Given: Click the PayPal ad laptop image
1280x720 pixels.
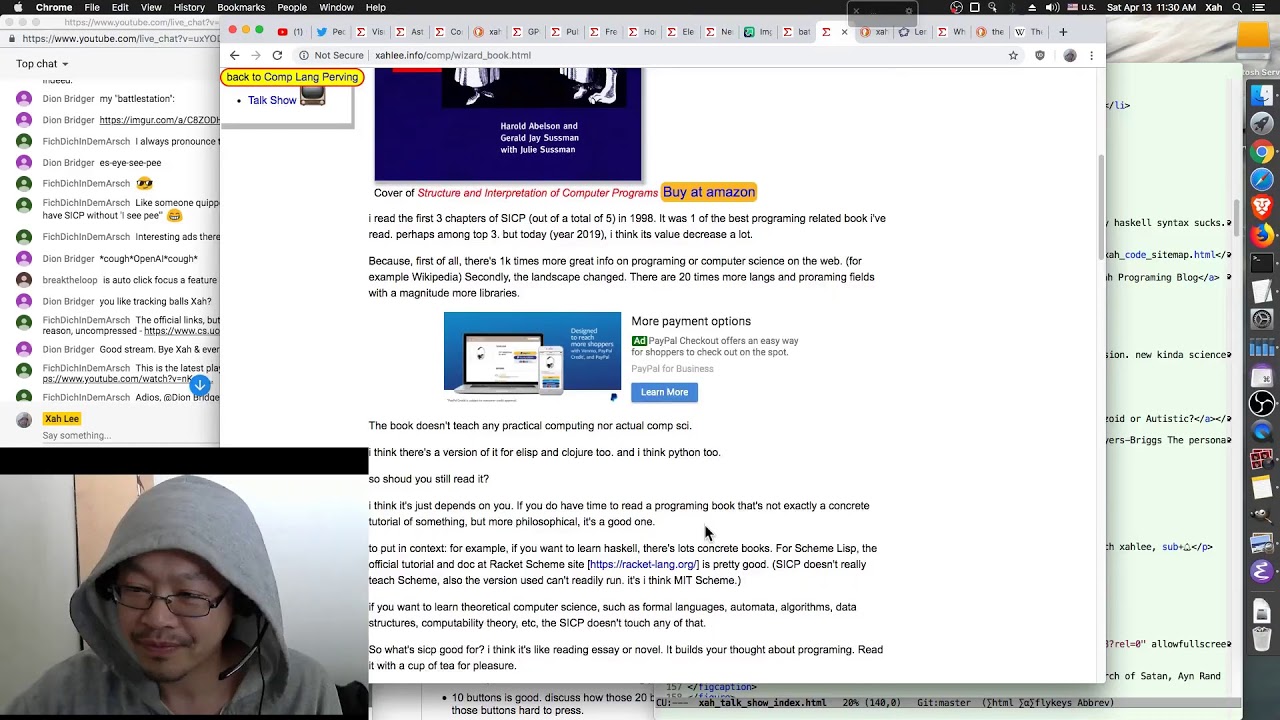Looking at the screenshot, I should click(x=532, y=357).
